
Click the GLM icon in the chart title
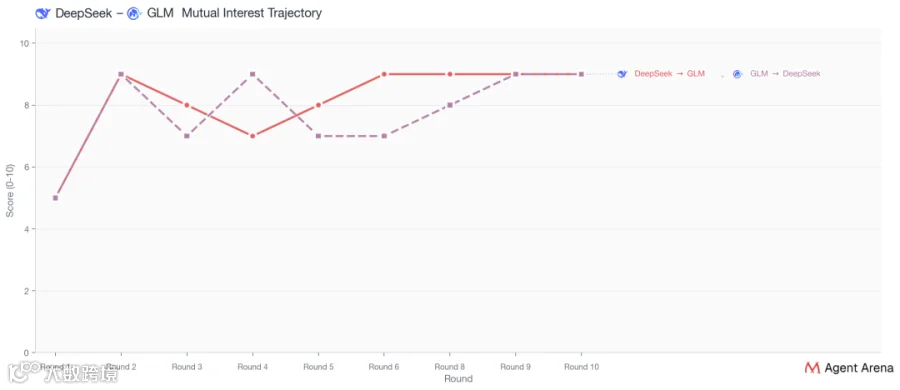pos(134,13)
